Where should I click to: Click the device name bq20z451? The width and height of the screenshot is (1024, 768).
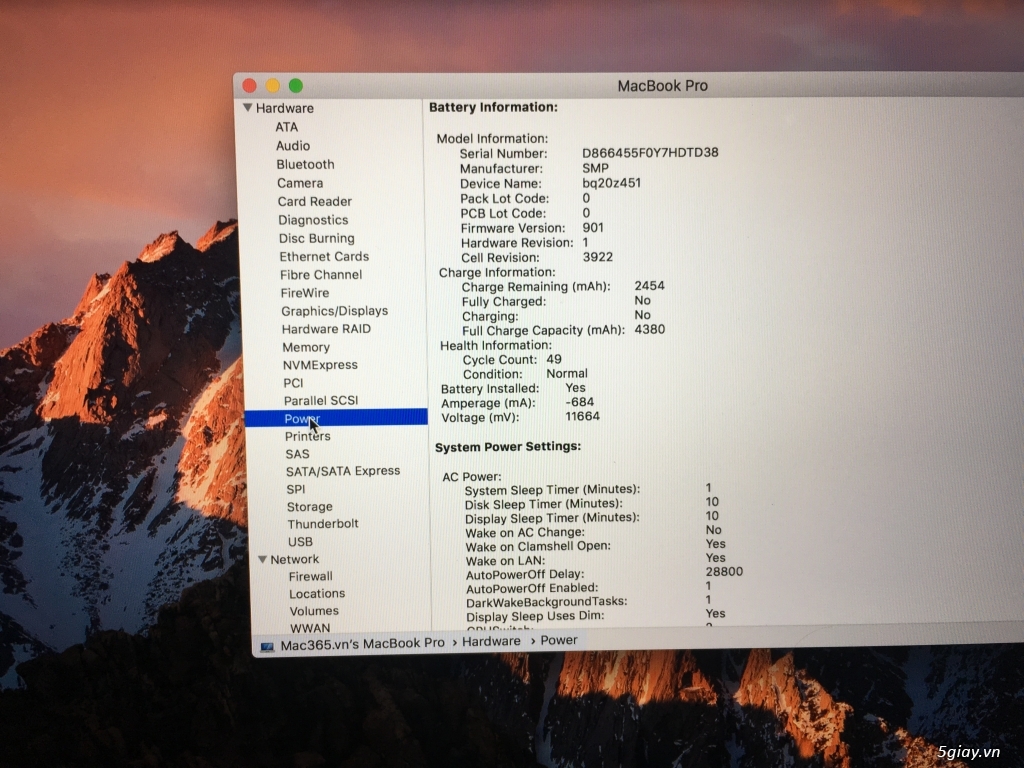point(611,184)
